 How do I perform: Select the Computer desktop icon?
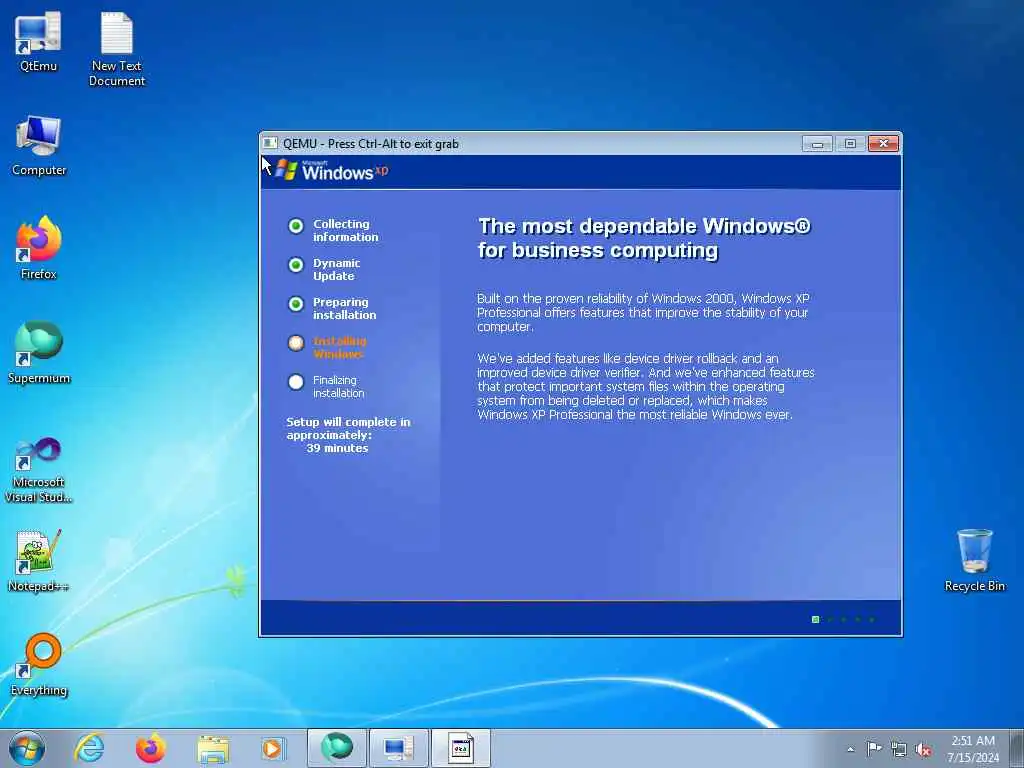pyautogui.click(x=39, y=145)
